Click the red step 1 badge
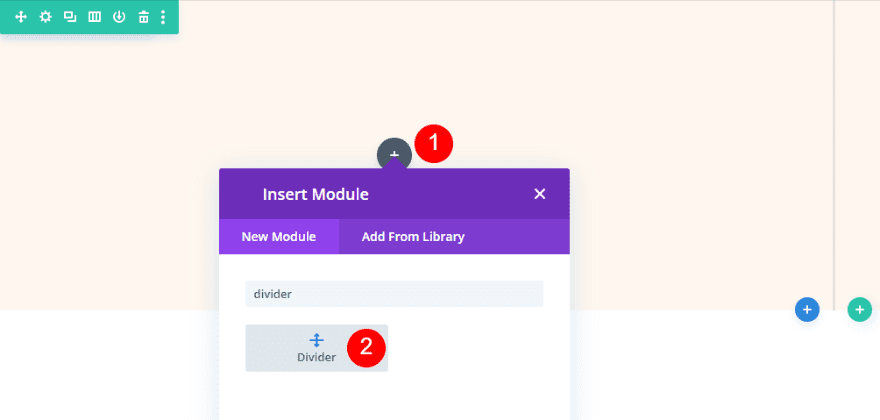This screenshot has height=420, width=880. click(434, 143)
